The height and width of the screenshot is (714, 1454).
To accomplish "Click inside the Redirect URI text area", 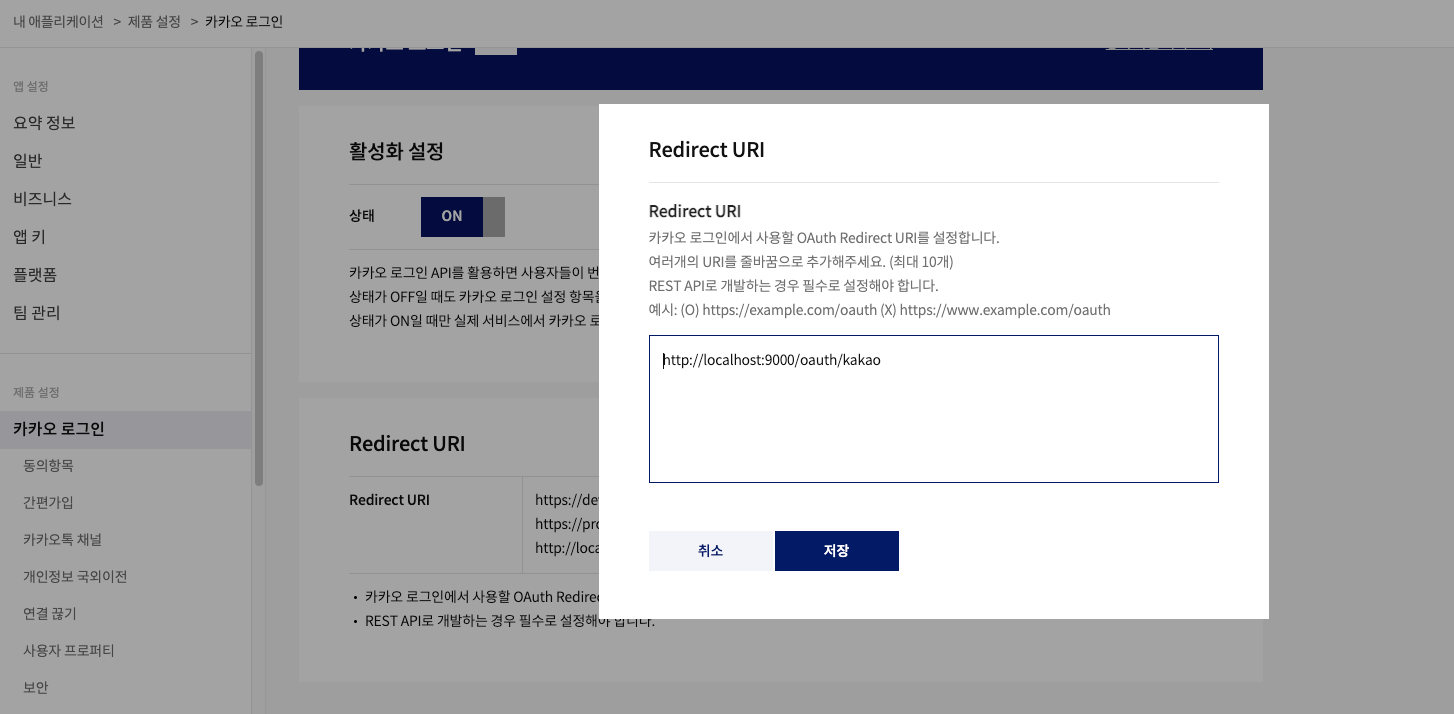I will (x=933, y=409).
